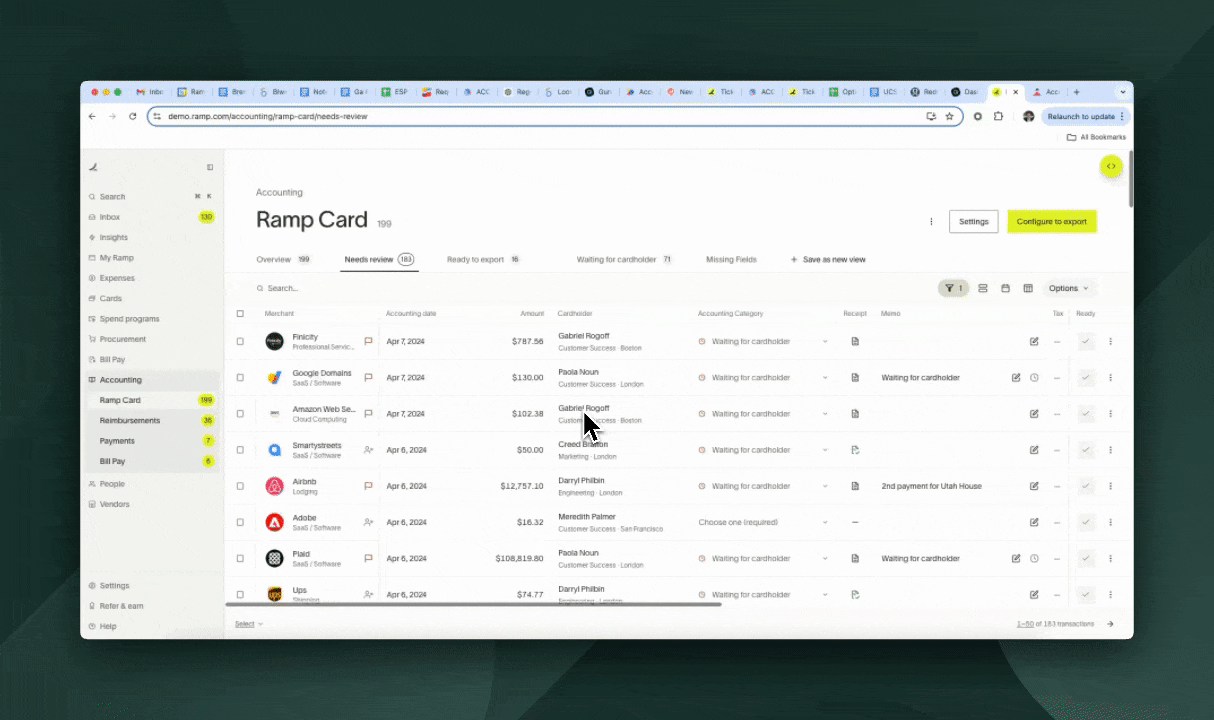
Task: Open the receipt icon for Airbnb
Action: coord(855,486)
